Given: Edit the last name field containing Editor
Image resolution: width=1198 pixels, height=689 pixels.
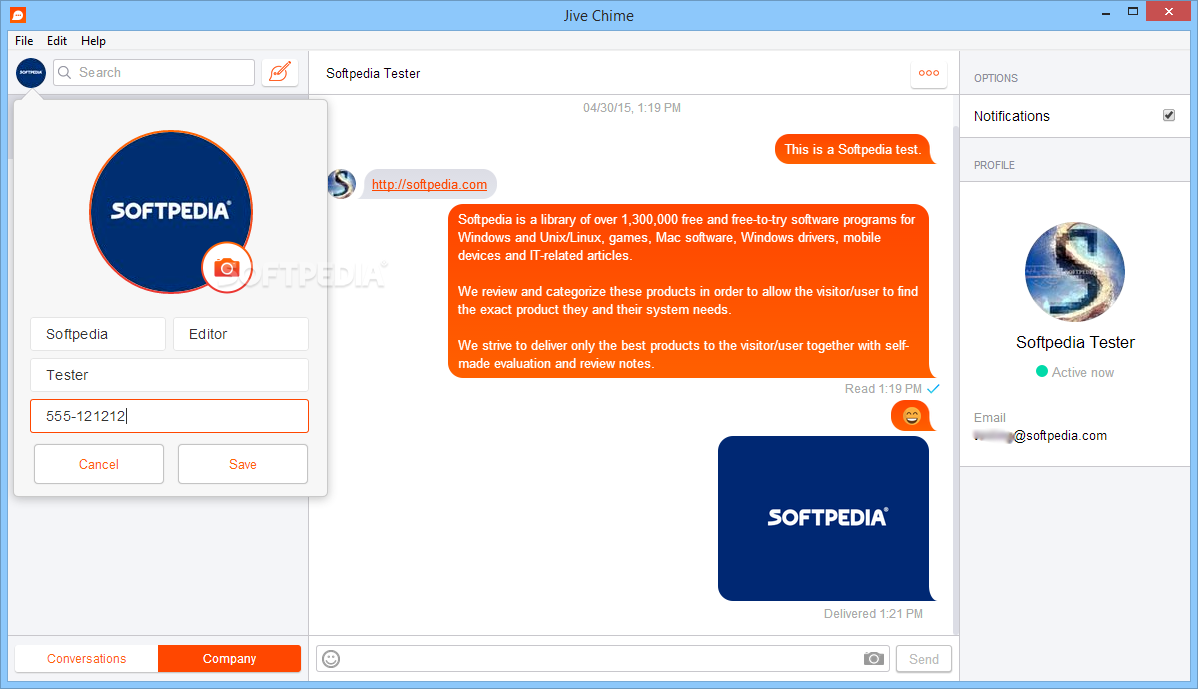Looking at the screenshot, I should [x=241, y=334].
